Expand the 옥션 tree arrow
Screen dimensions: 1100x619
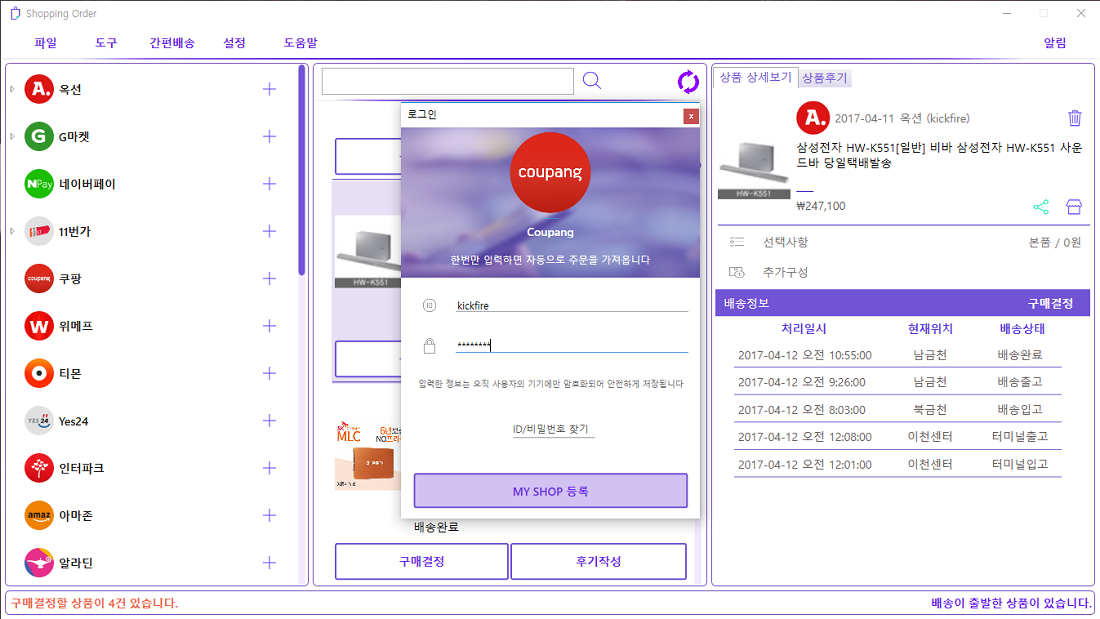tap(12, 89)
